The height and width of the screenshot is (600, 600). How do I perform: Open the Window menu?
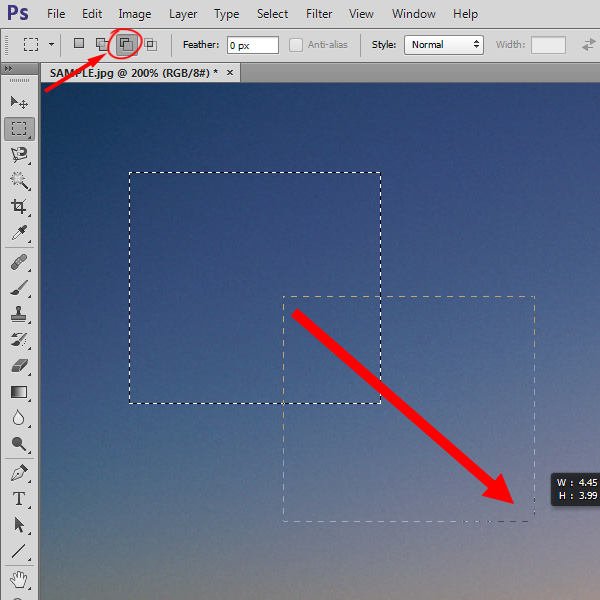click(x=413, y=14)
